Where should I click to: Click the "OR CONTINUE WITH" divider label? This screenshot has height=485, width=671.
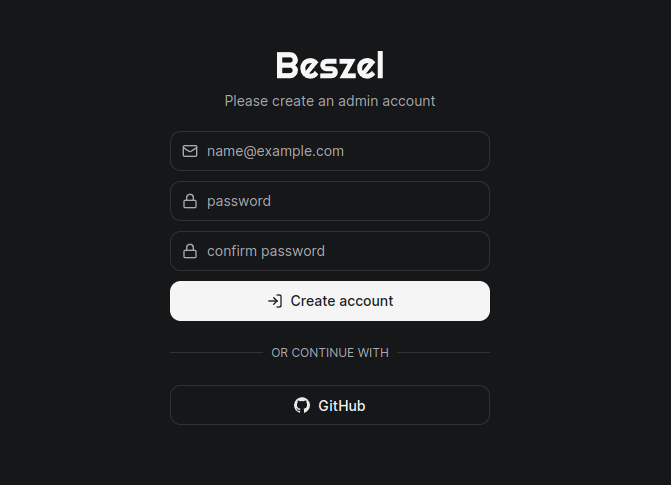click(x=330, y=353)
